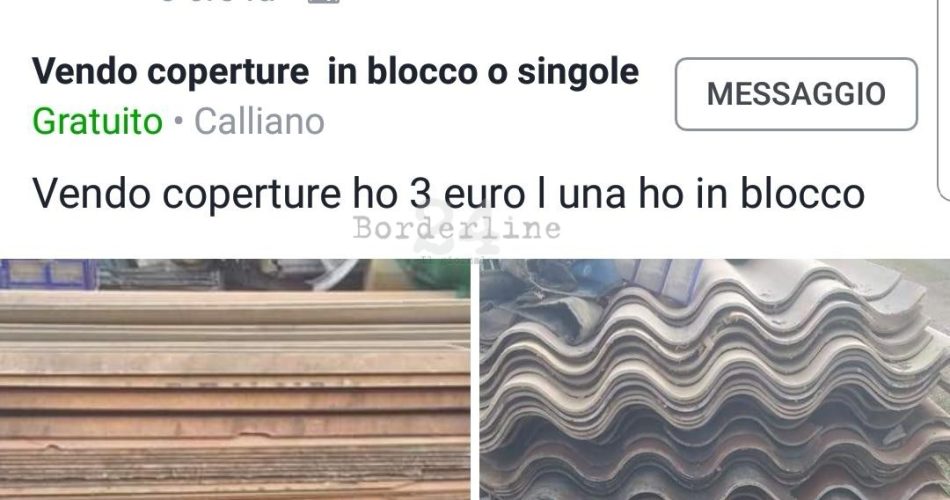Click the MESSAGGIO button

(796, 94)
